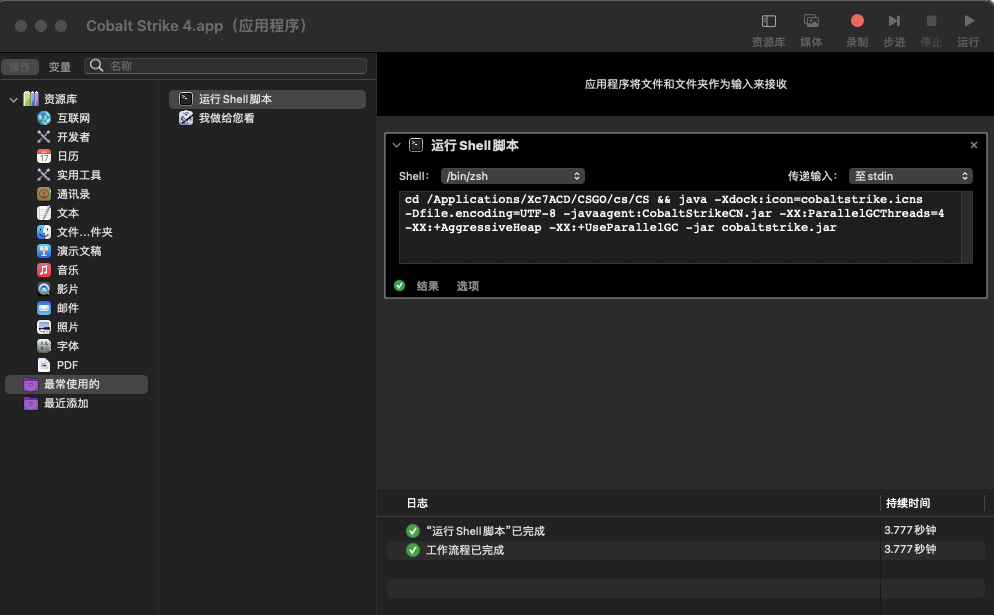Open the 选项 options of the action

coord(468,286)
